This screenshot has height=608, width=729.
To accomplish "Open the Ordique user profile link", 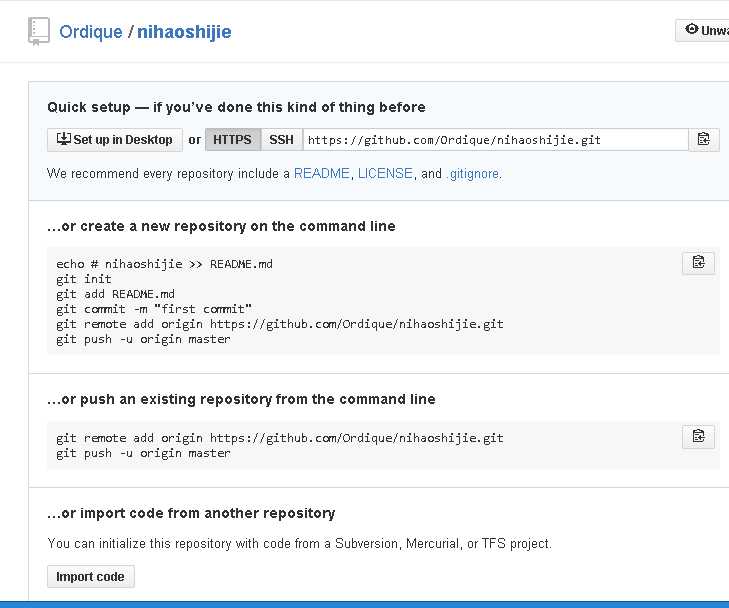I will (91, 32).
